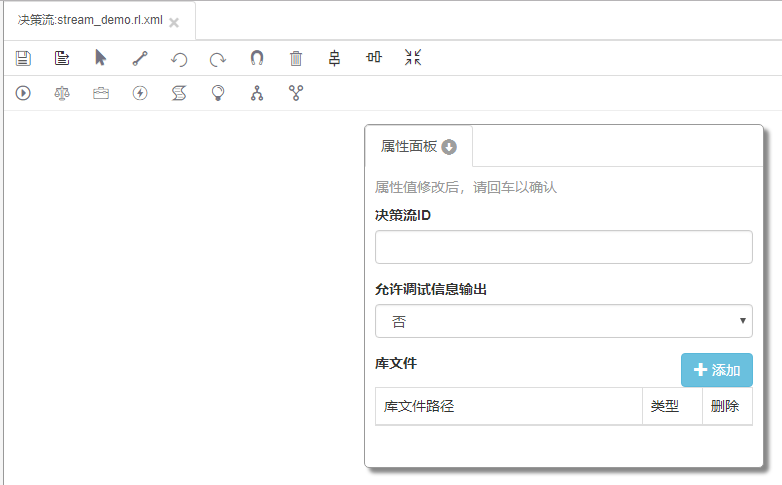Click the Save icon in toolbar
The height and width of the screenshot is (485, 782).
coord(23,58)
